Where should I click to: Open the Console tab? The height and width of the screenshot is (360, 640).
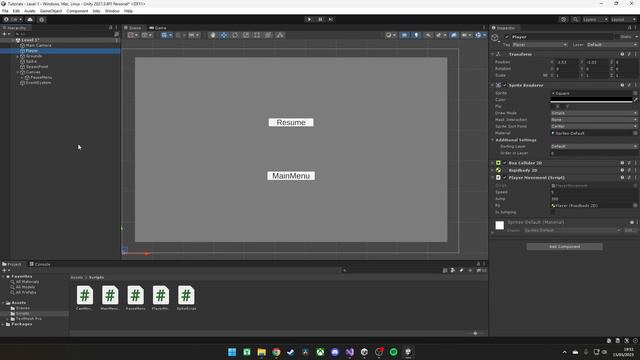coord(40,264)
